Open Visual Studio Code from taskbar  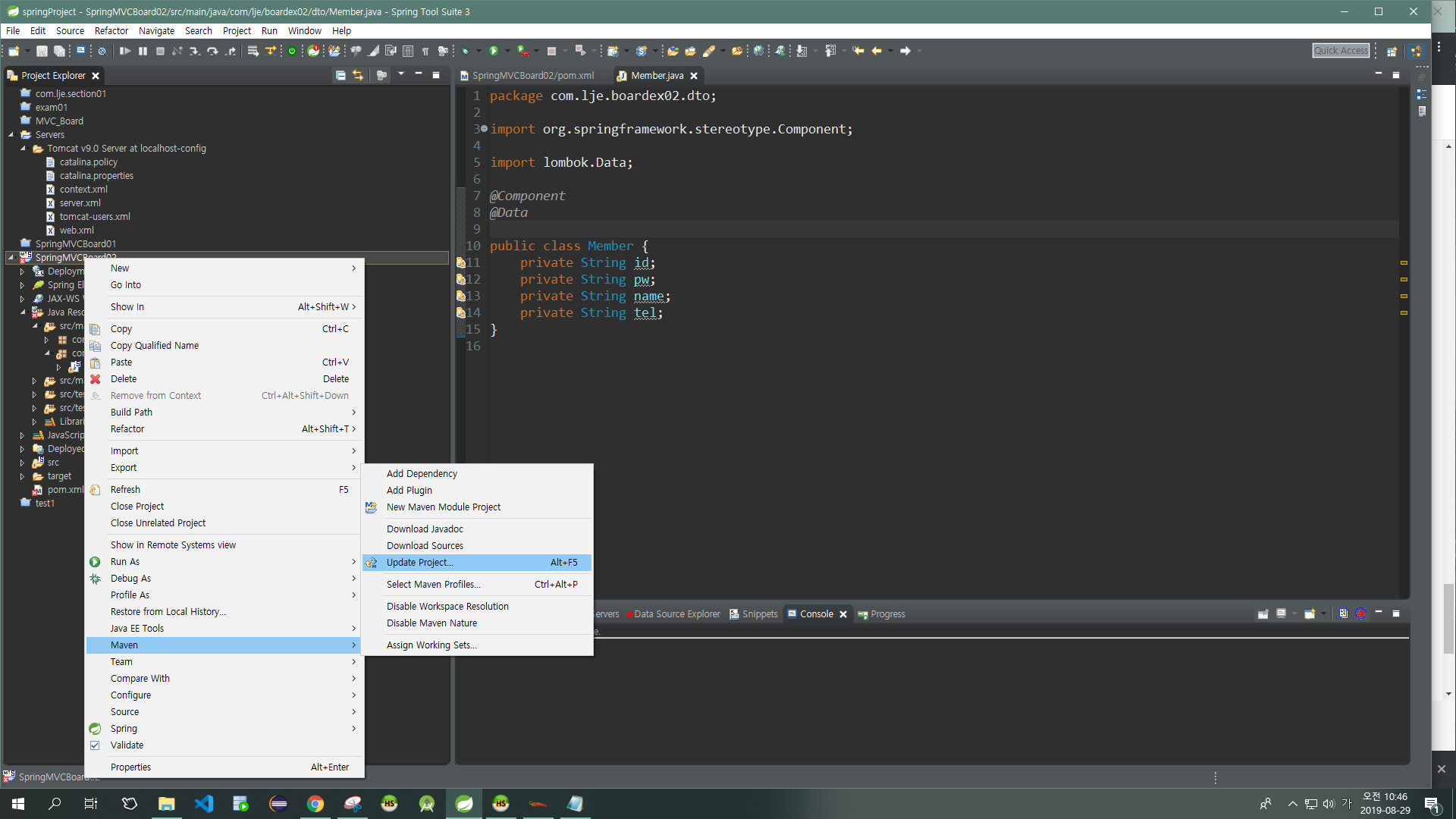click(x=204, y=804)
